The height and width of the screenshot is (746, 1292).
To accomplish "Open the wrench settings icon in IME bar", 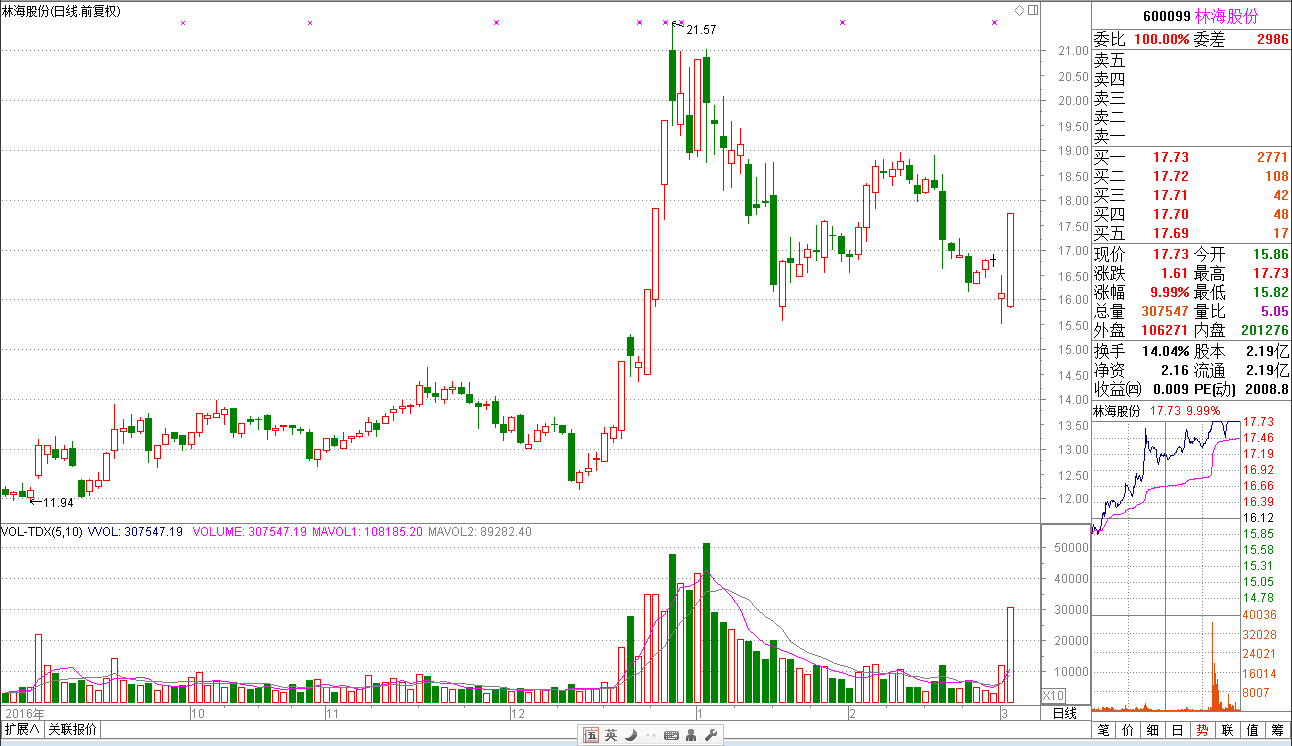I will pyautogui.click(x=711, y=736).
